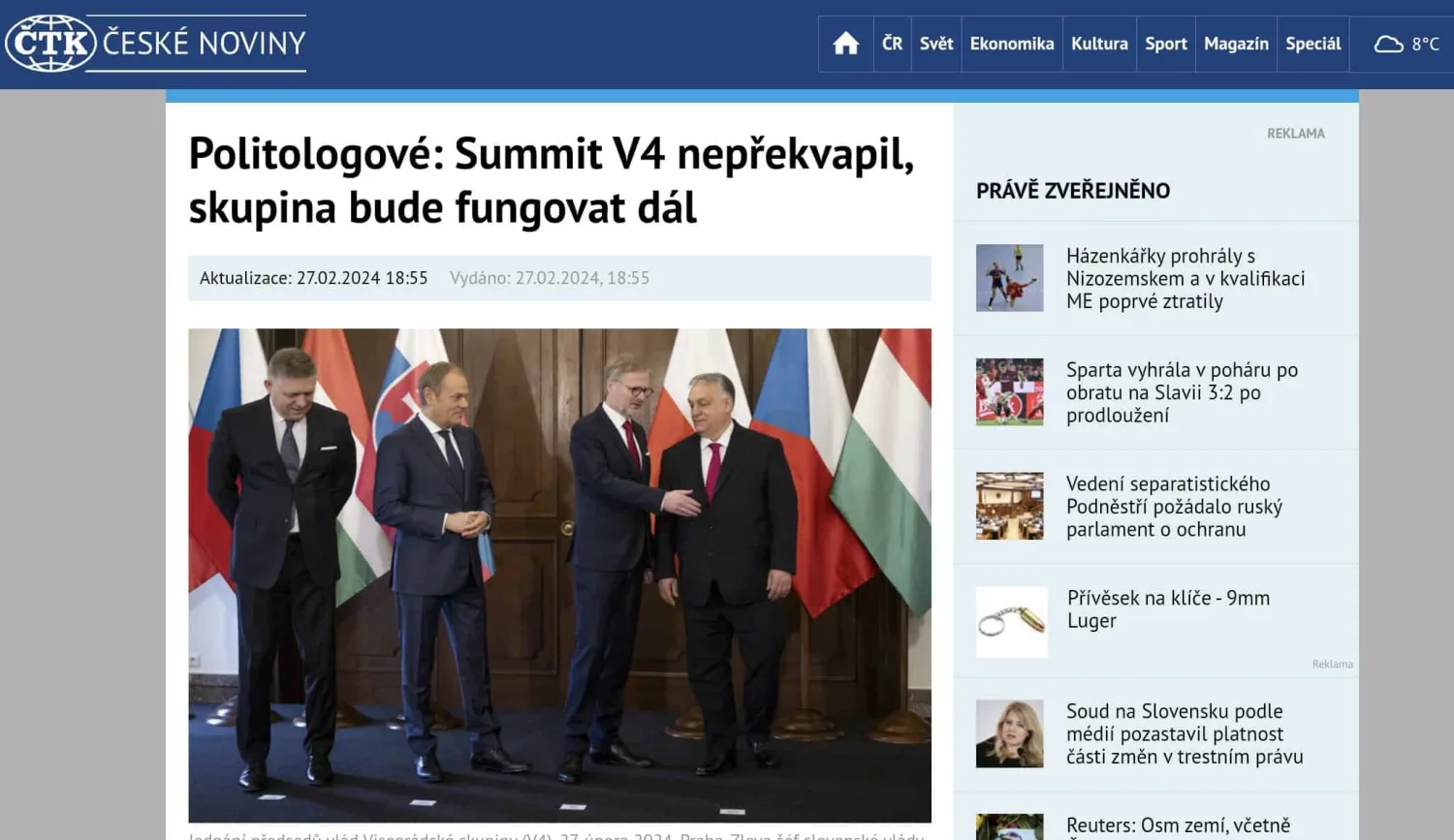Click the V4 leaders main article photo
Image resolution: width=1454 pixels, height=840 pixels.
point(559,576)
